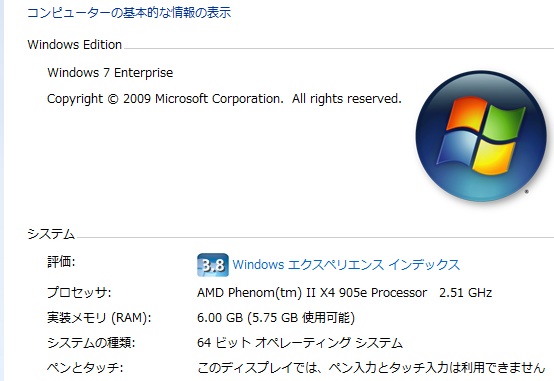This screenshot has height=381, width=554.
Task: Open the Windows エクスペリエンス インデックス link
Action: (346, 265)
